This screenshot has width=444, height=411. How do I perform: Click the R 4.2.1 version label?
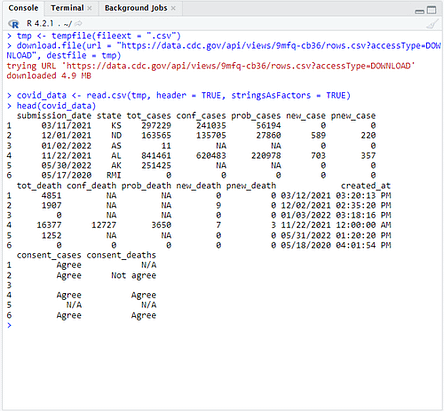click(x=40, y=23)
